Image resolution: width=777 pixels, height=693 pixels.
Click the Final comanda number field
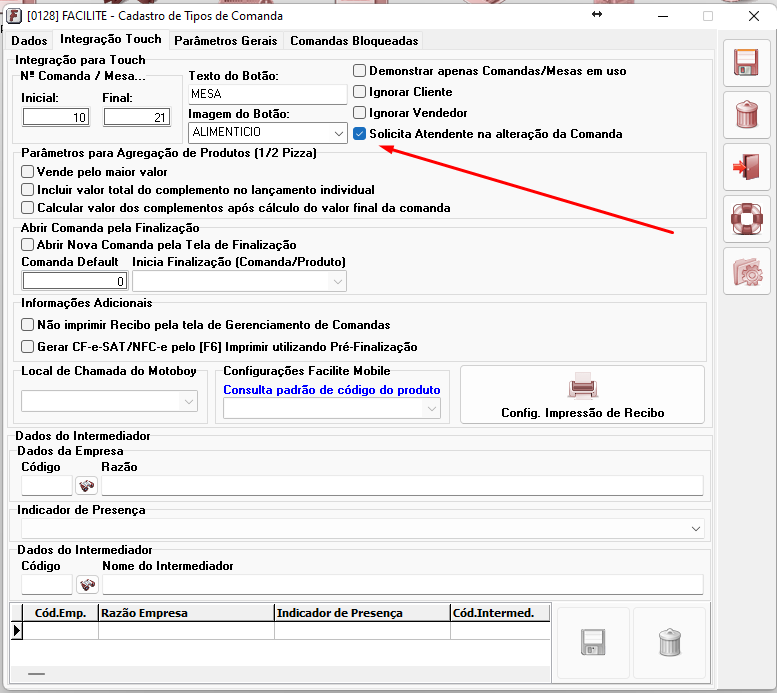point(137,117)
